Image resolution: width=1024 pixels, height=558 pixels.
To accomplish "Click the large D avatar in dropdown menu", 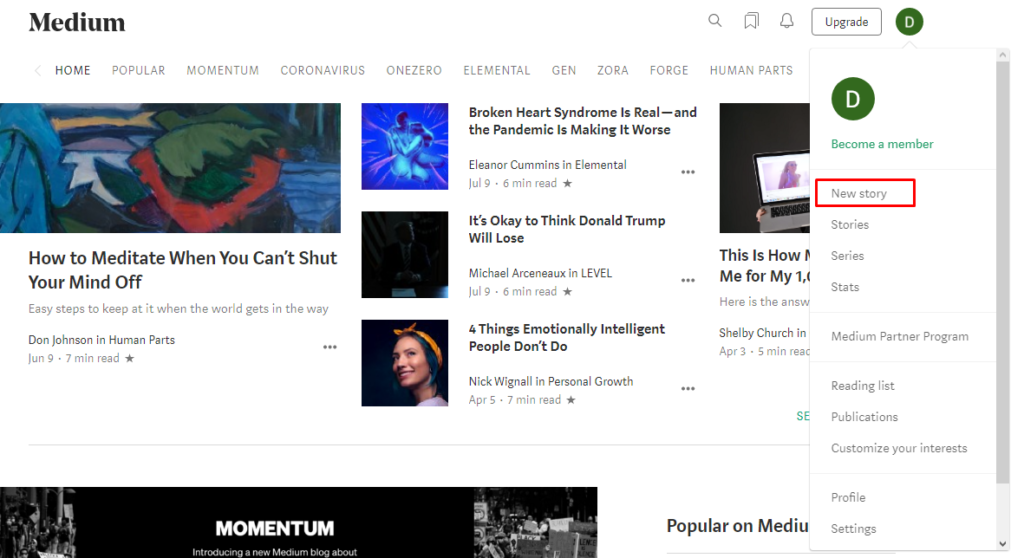I will click(853, 99).
